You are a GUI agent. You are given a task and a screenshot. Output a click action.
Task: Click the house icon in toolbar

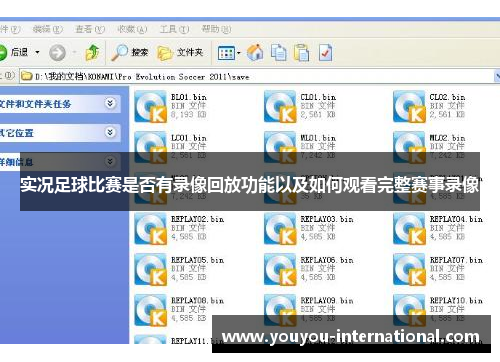point(255,52)
